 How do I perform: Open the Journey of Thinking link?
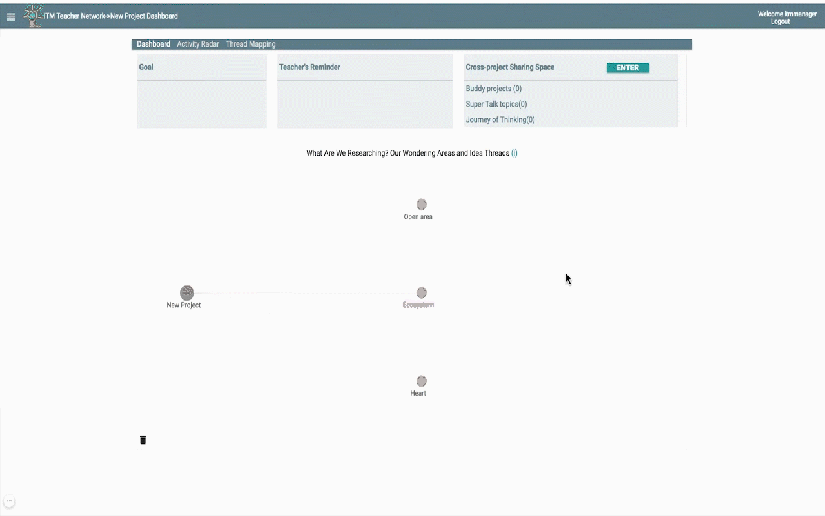click(500, 120)
